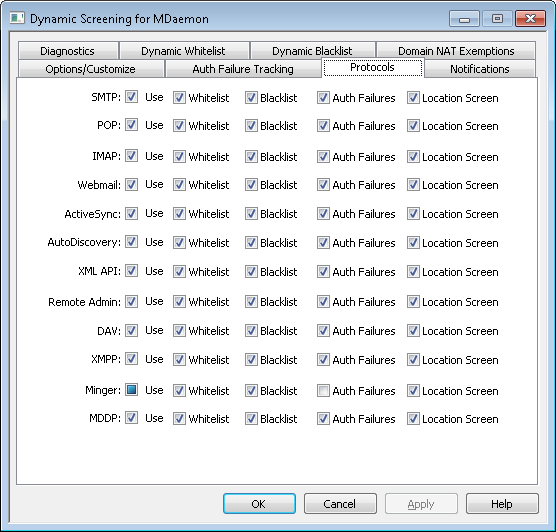This screenshot has width=556, height=532.
Task: Uncheck SMTP Use checkbox
Action: click(132, 97)
